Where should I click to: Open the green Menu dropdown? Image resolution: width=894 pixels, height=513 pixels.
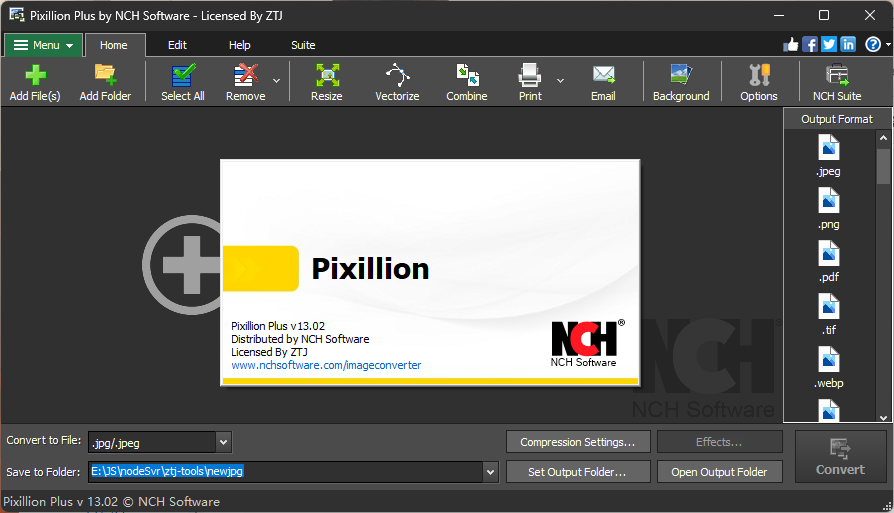pos(44,45)
